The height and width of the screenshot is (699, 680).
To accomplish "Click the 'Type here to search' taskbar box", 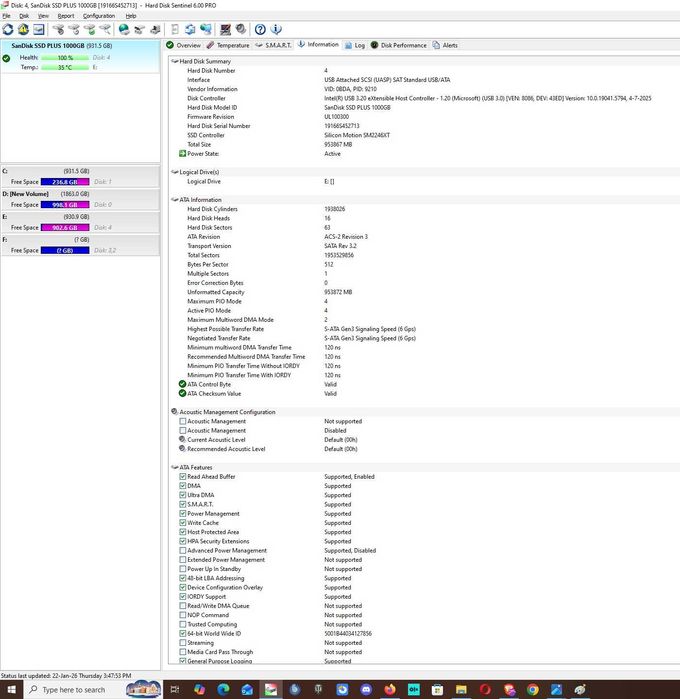I will tap(93, 690).
